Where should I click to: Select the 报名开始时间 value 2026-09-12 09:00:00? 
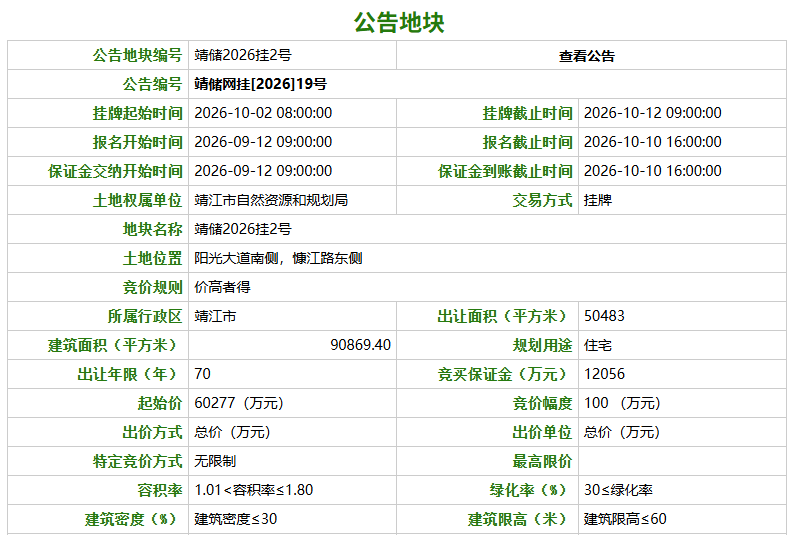[x=263, y=142]
